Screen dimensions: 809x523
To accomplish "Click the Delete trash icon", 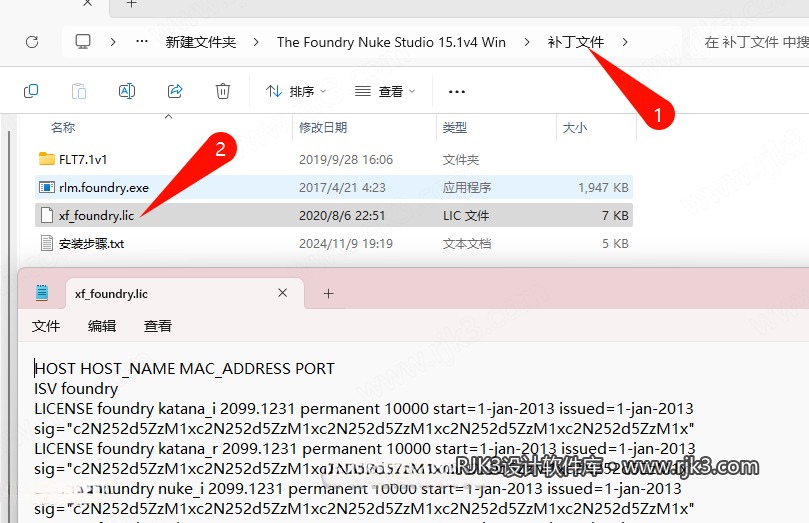I will (x=223, y=91).
